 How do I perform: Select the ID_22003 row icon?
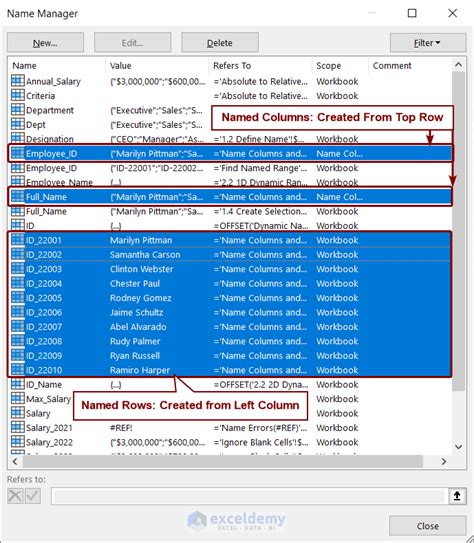18,269
